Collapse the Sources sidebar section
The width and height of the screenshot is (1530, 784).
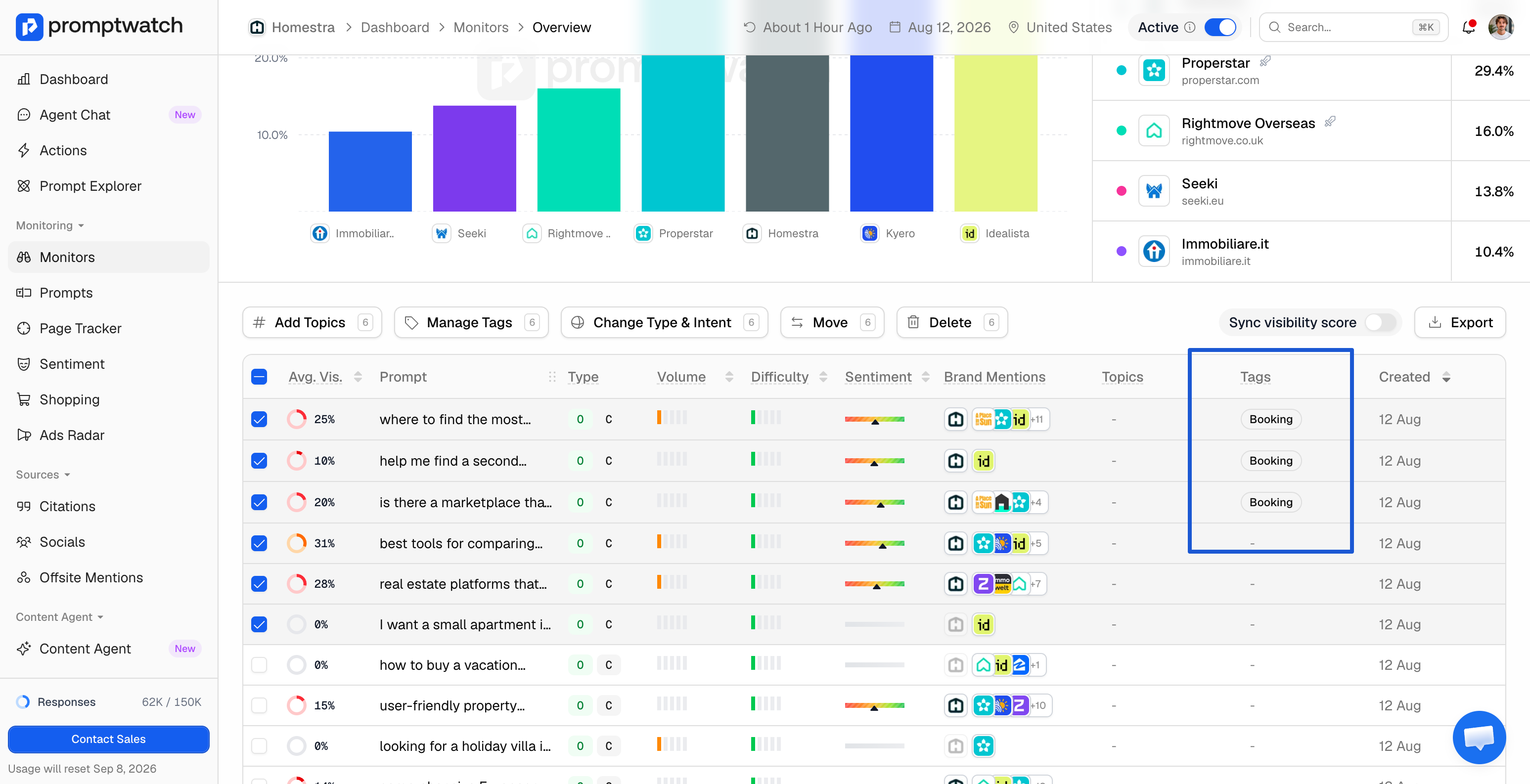[x=44, y=475]
